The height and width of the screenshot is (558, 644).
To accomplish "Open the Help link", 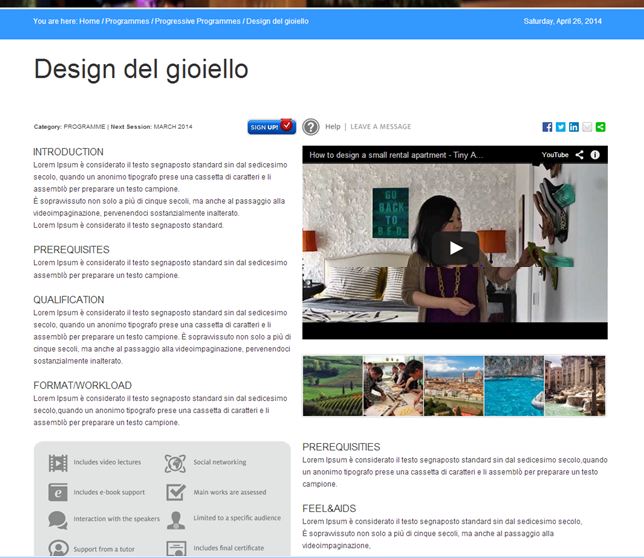I will point(333,126).
